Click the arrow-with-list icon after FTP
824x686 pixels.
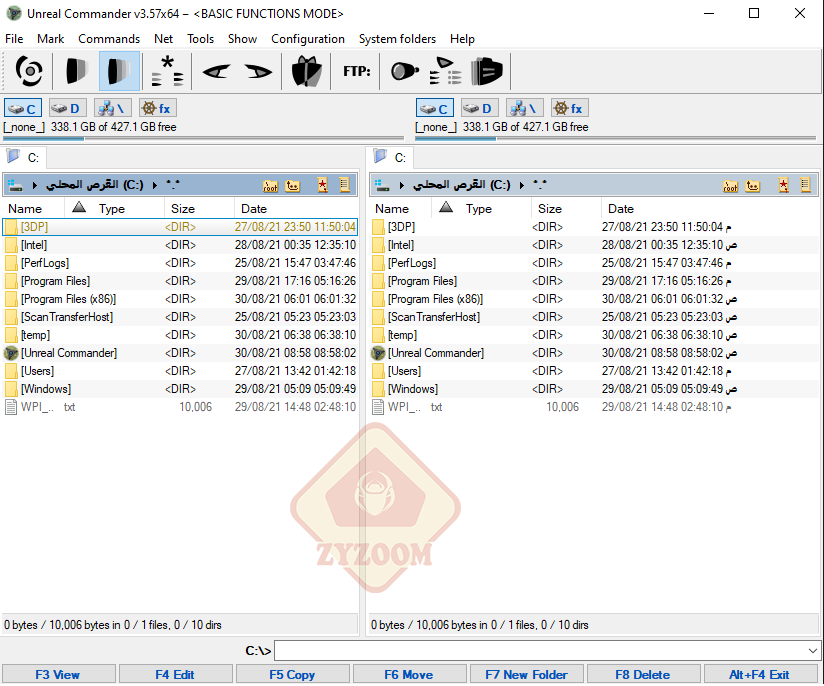(x=445, y=71)
